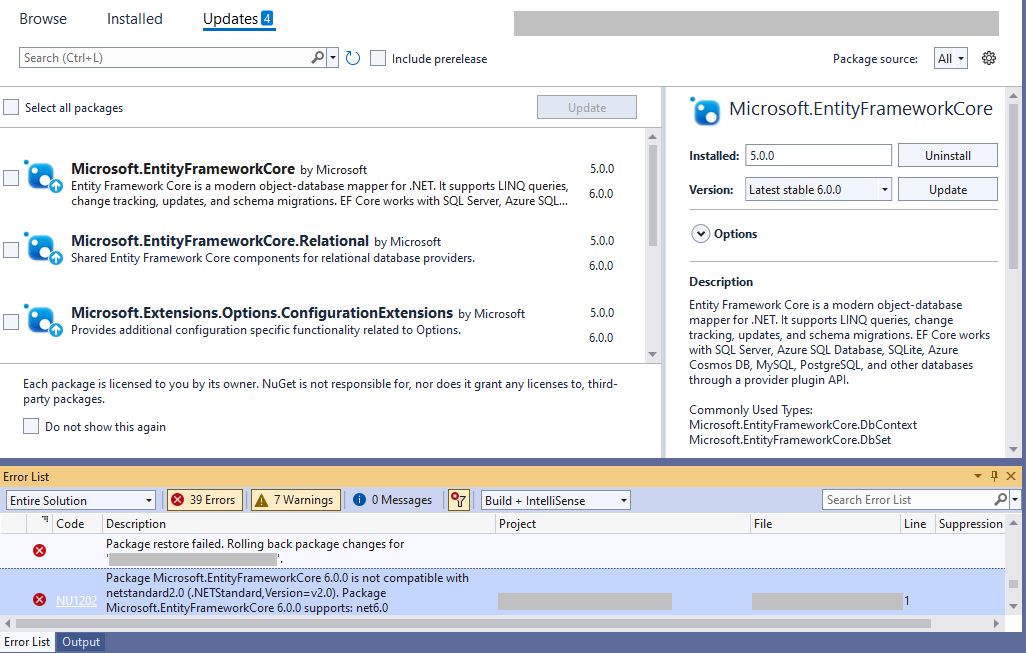Click the search magnifier in package search box
Image resolution: width=1026 pixels, height=653 pixels.
[317, 58]
